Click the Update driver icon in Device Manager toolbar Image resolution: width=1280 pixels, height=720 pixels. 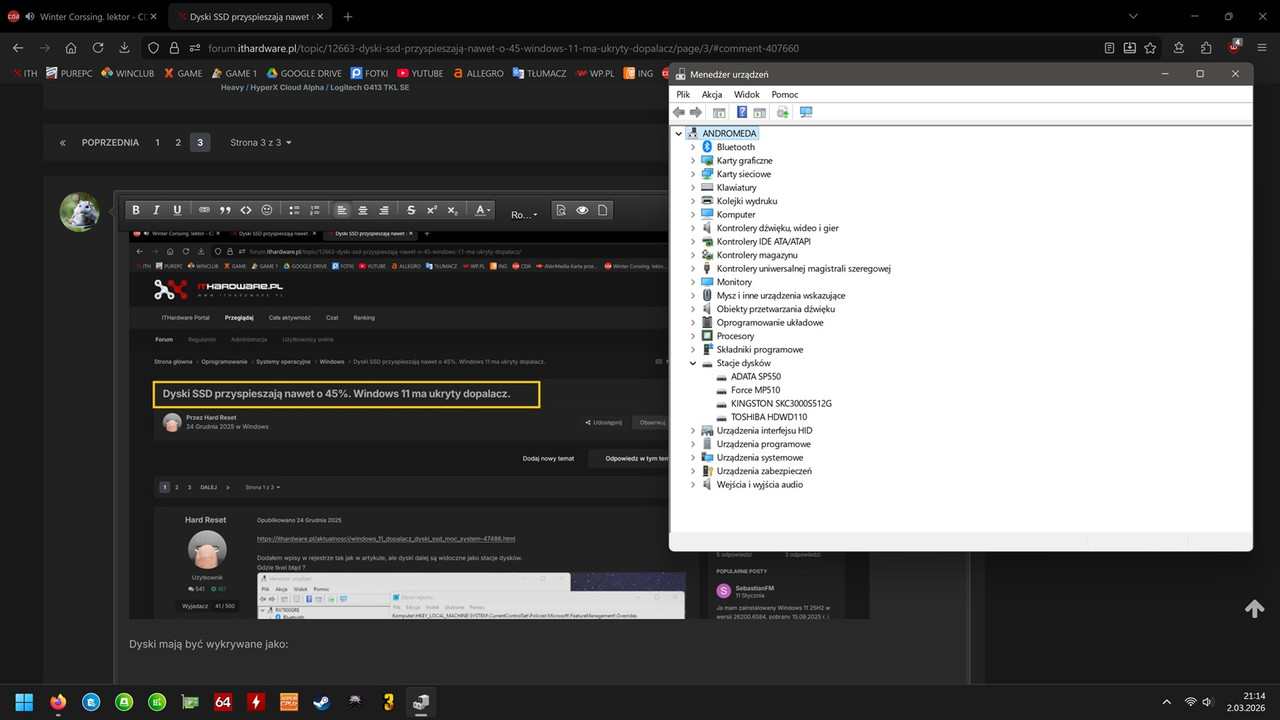783,112
